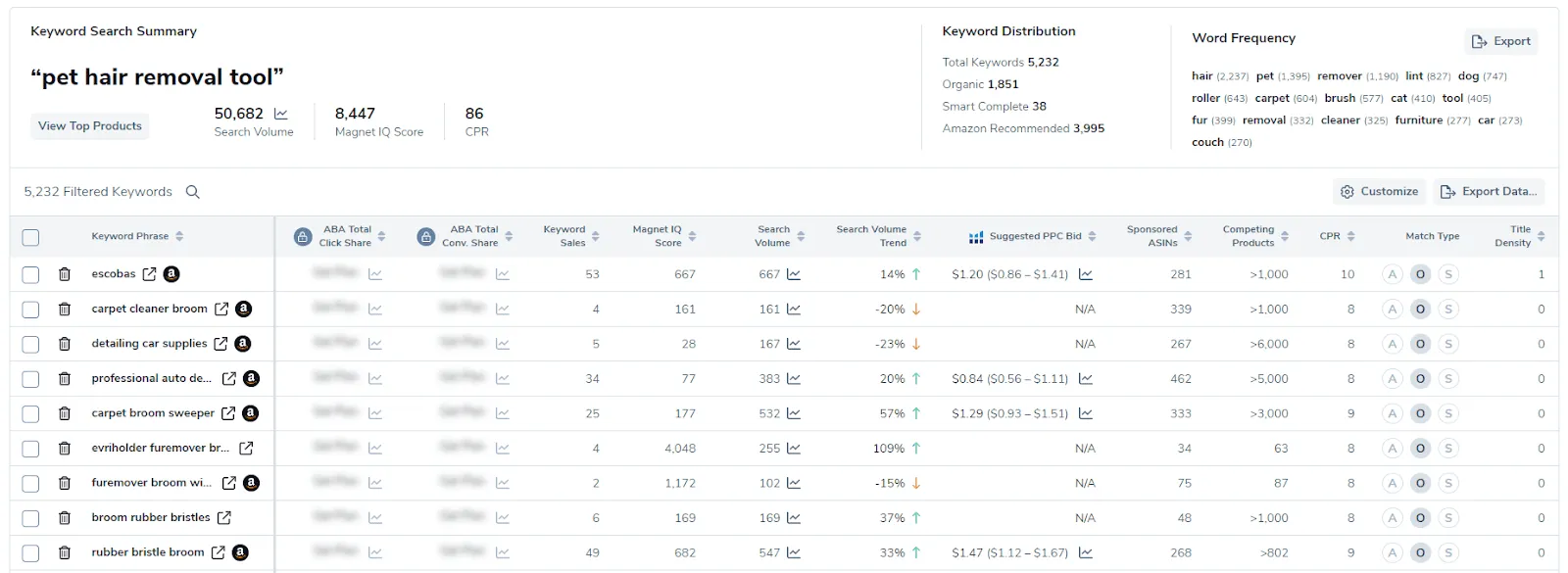Sort by Search Volume column arrows
1568x573 pixels.
801,236
